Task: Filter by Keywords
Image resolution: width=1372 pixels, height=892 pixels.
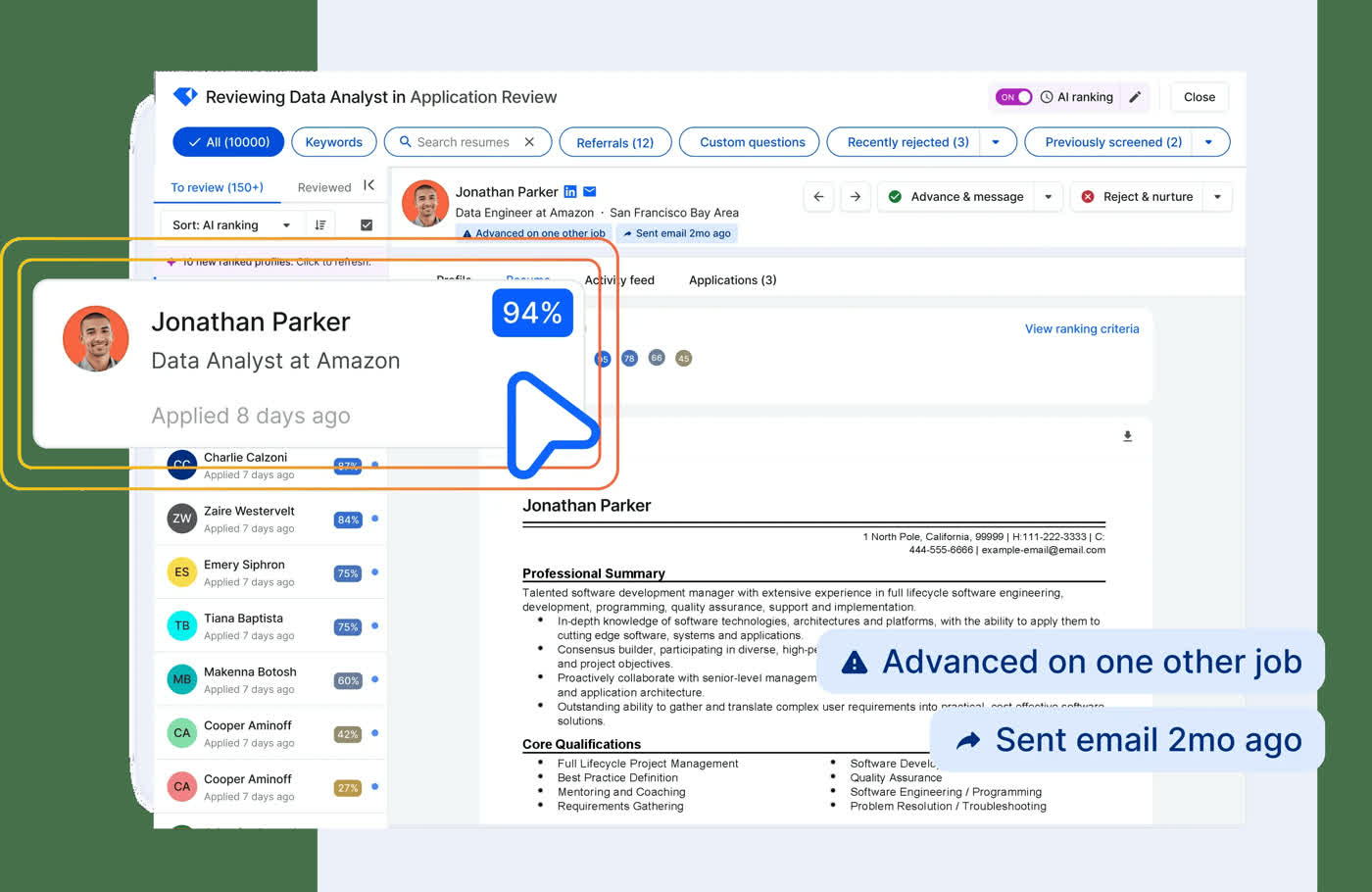Action: point(334,142)
